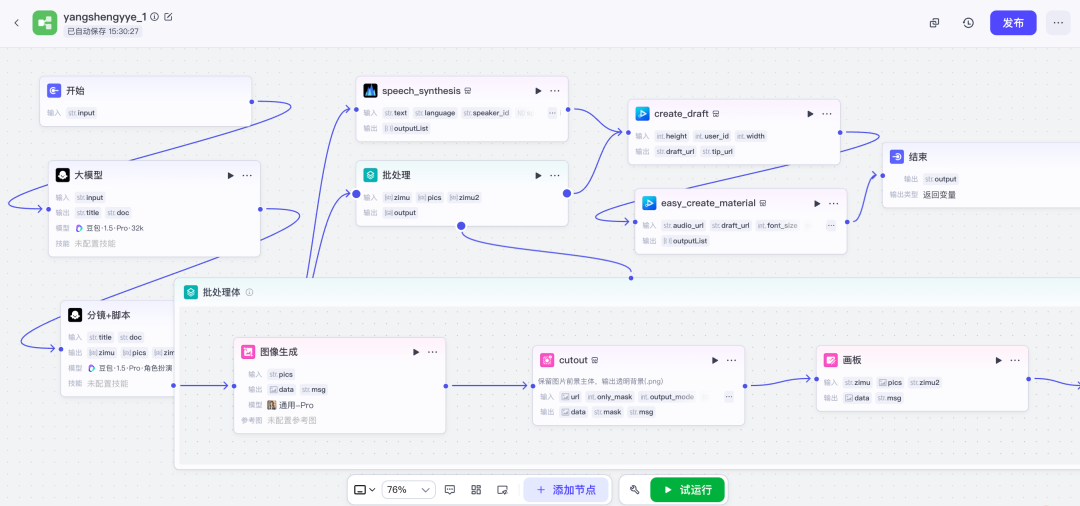Select the 结束 end node icon
This screenshot has height=506, width=1080.
tap(897, 157)
